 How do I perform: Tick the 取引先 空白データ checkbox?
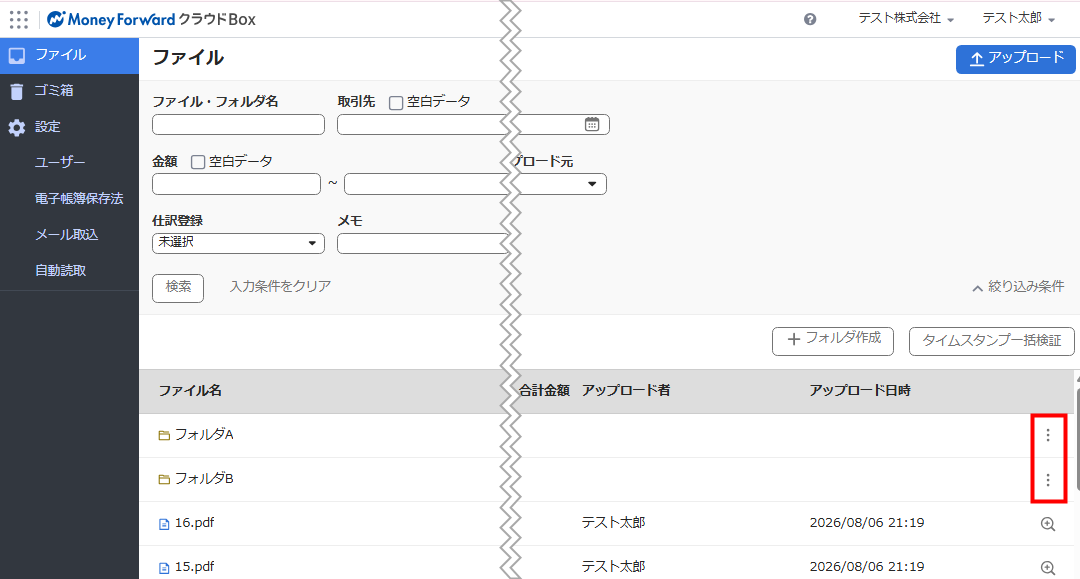point(396,103)
